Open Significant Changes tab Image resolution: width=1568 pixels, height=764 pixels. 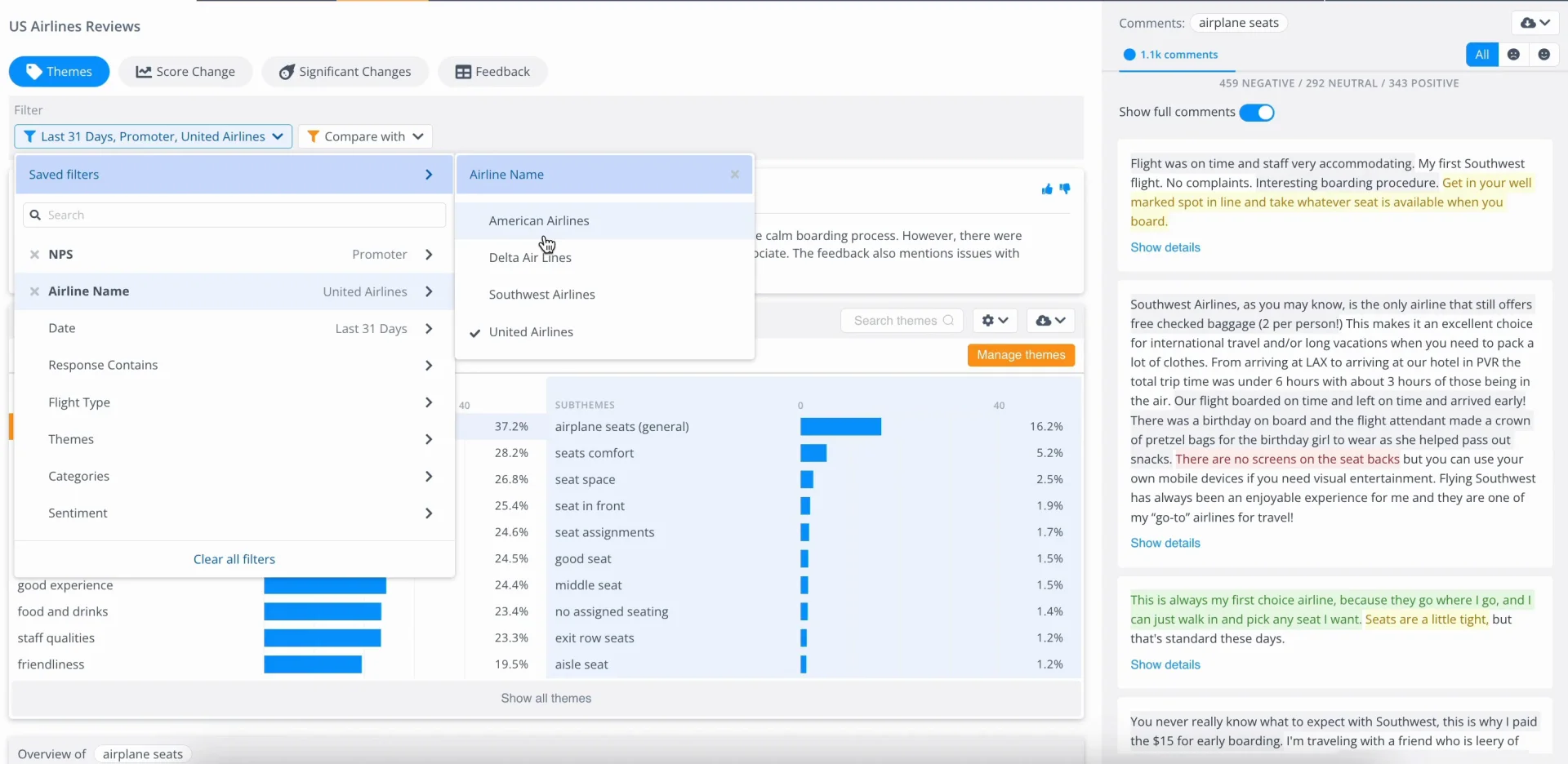click(345, 72)
